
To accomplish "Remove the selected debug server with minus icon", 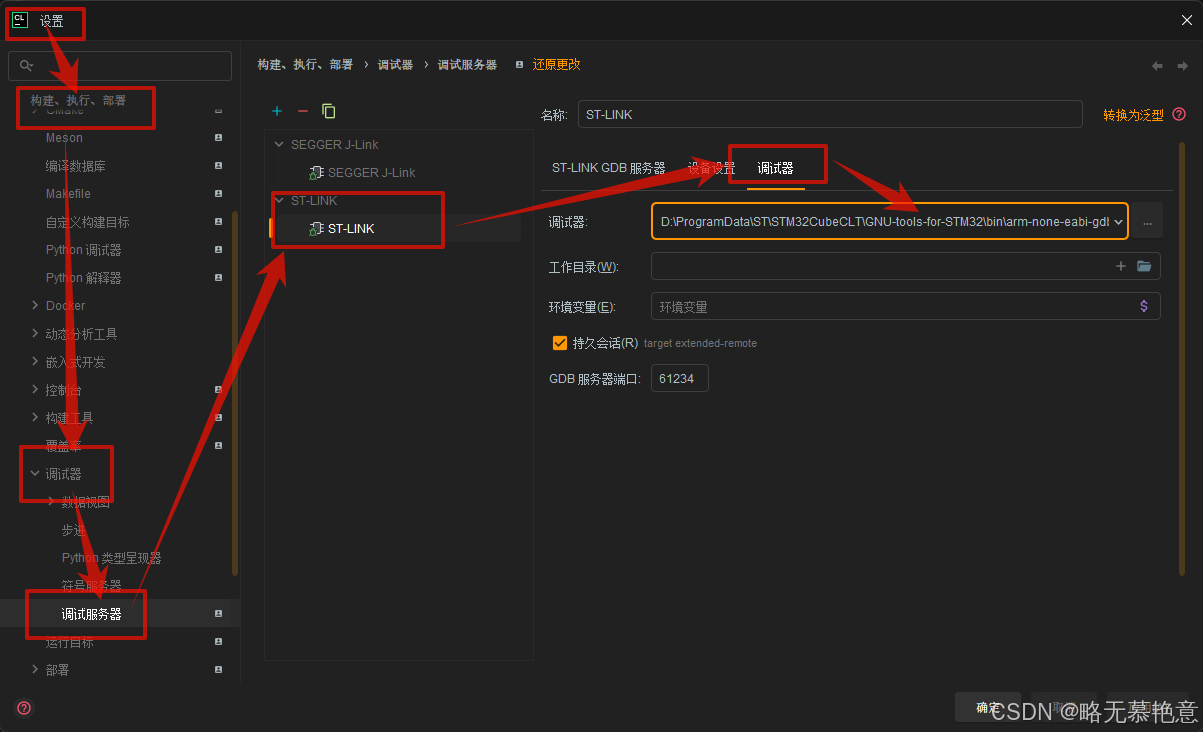I will coord(303,111).
